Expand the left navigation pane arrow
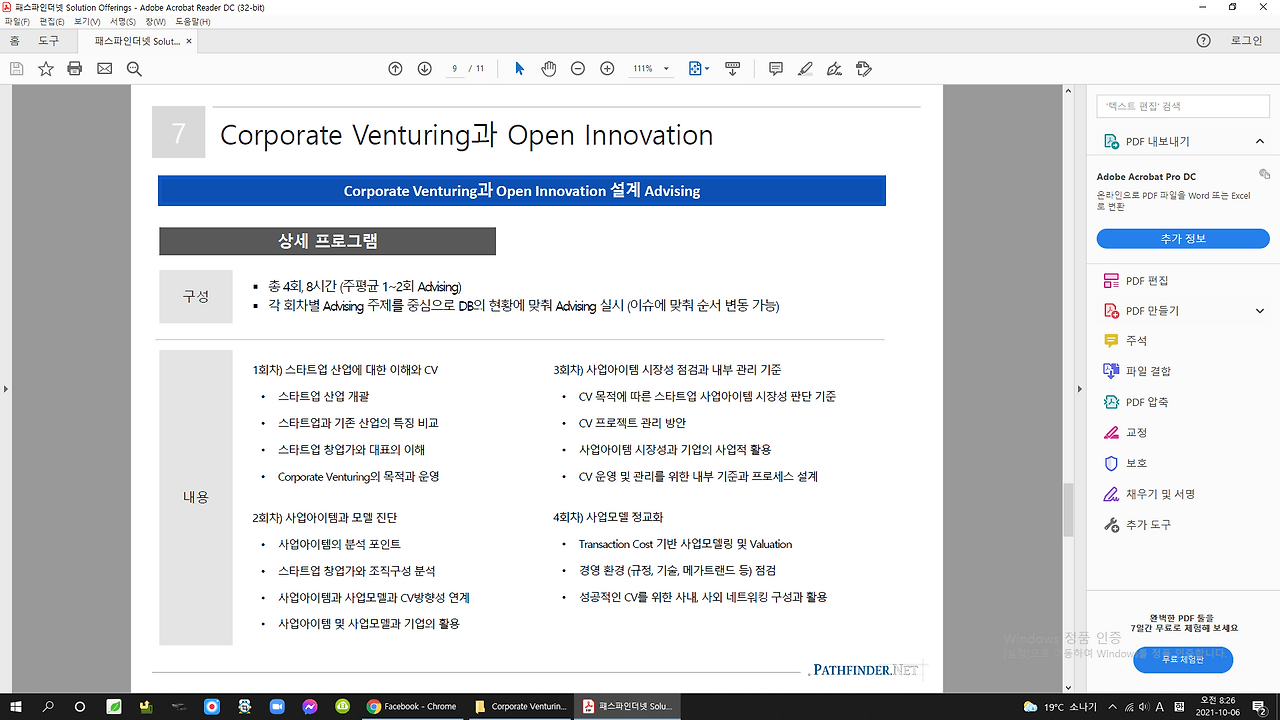This screenshot has width=1280, height=720. (5, 389)
